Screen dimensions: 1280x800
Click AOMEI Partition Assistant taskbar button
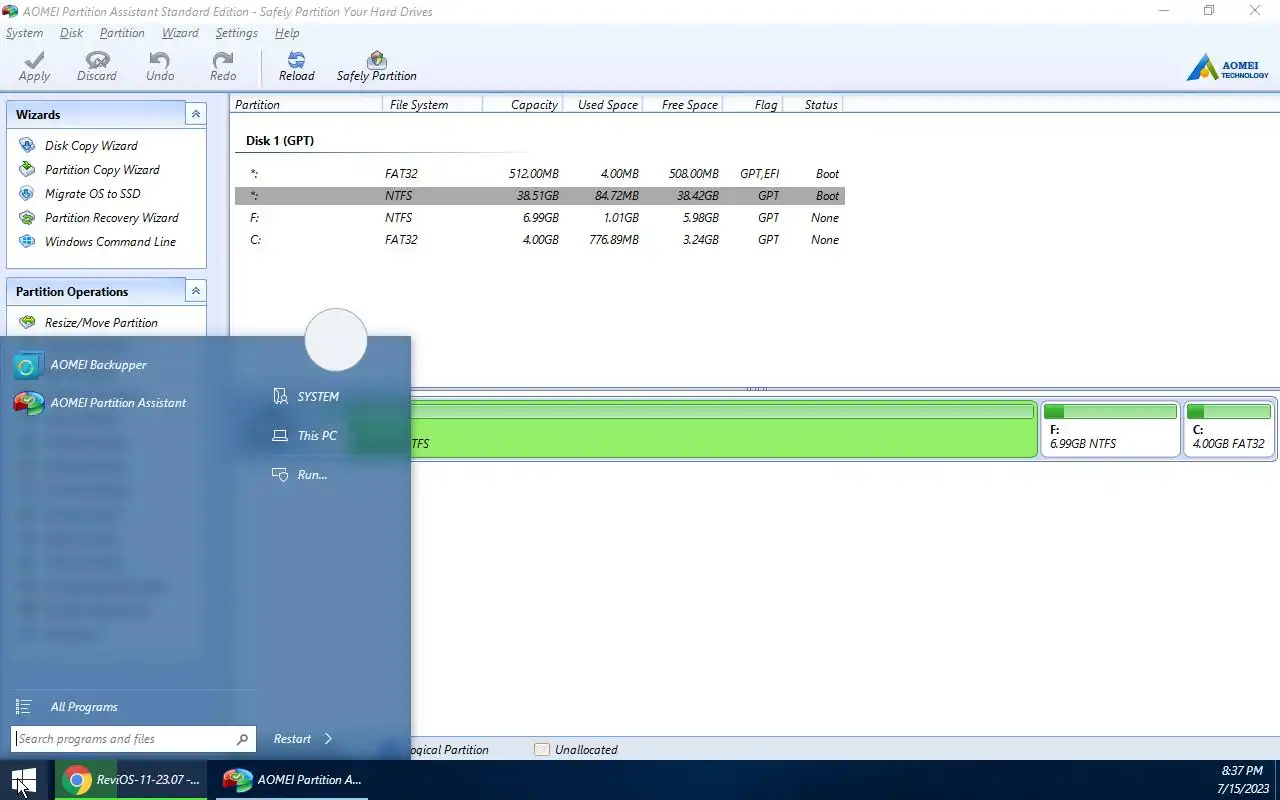coord(291,780)
